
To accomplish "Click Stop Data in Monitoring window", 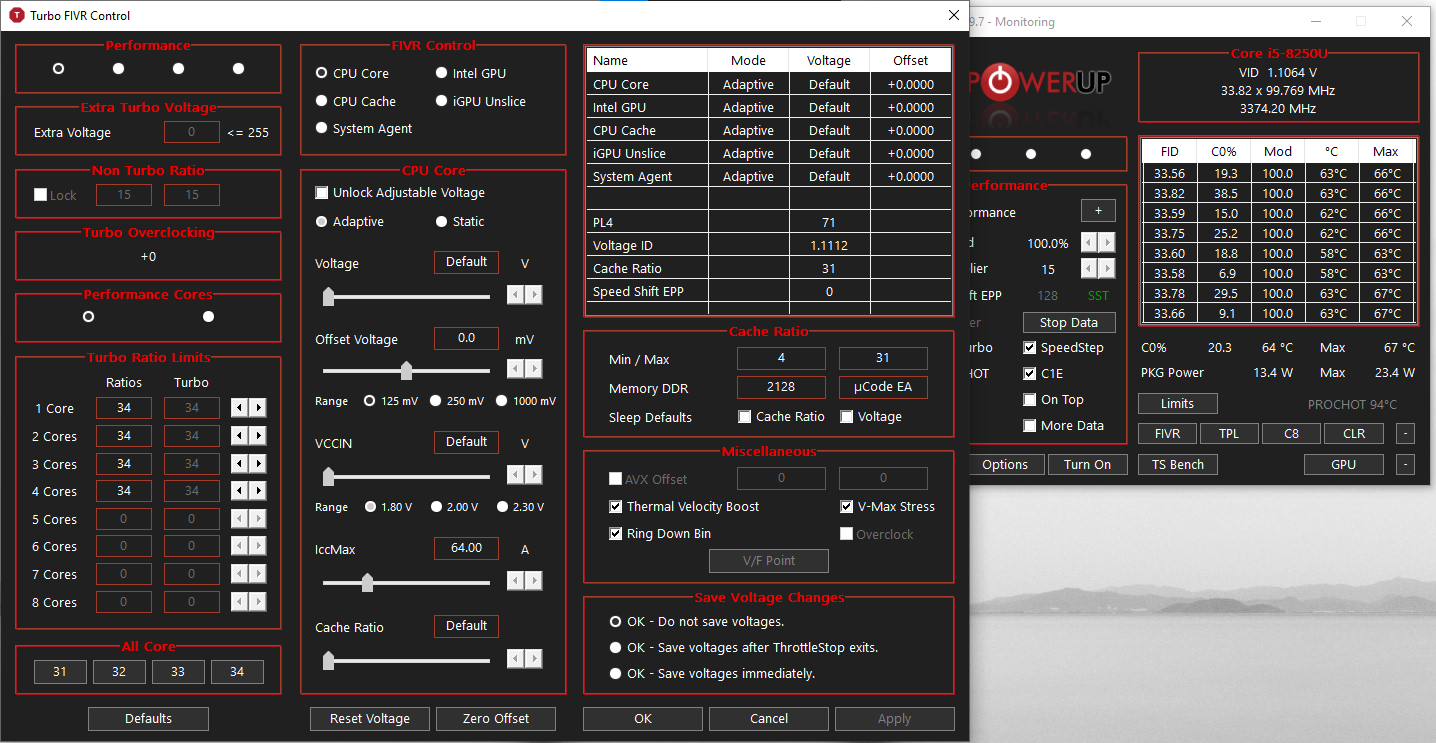I will point(1068,323).
